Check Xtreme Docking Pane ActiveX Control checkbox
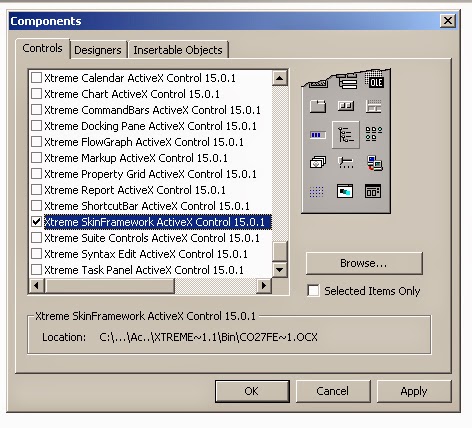The image size is (472, 428). (36, 126)
